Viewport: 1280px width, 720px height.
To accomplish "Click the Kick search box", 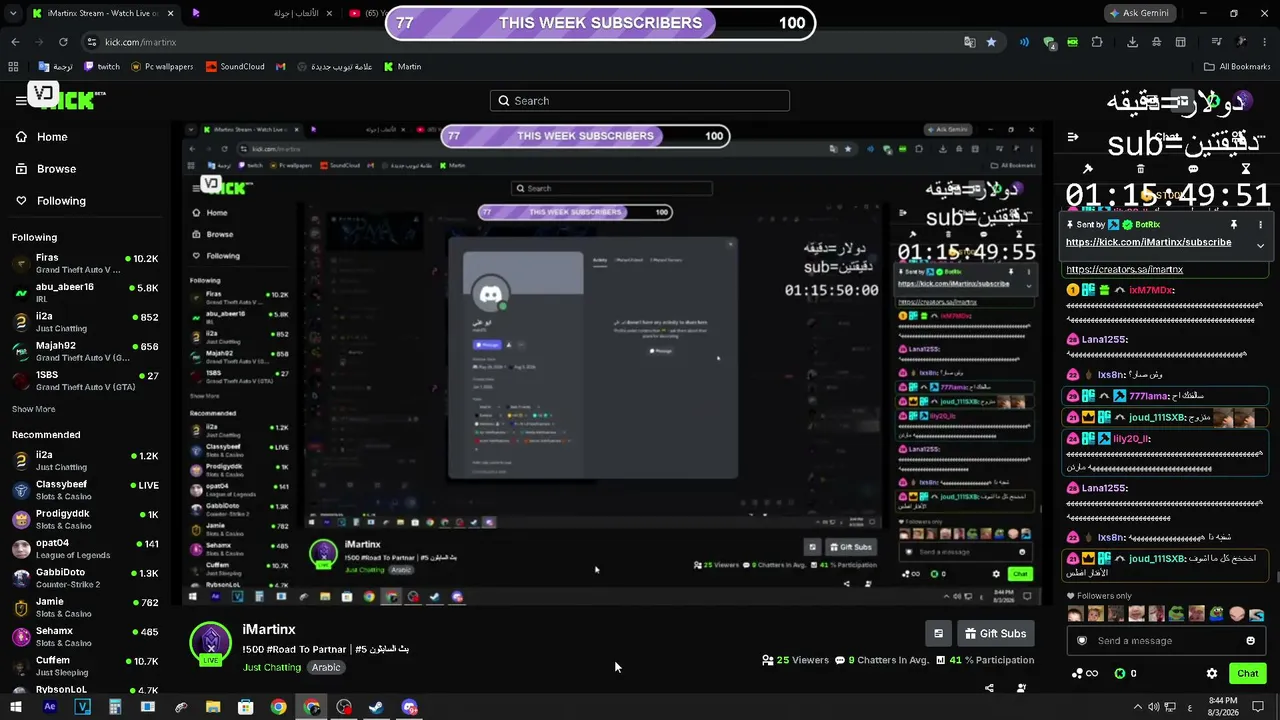I will (x=640, y=101).
